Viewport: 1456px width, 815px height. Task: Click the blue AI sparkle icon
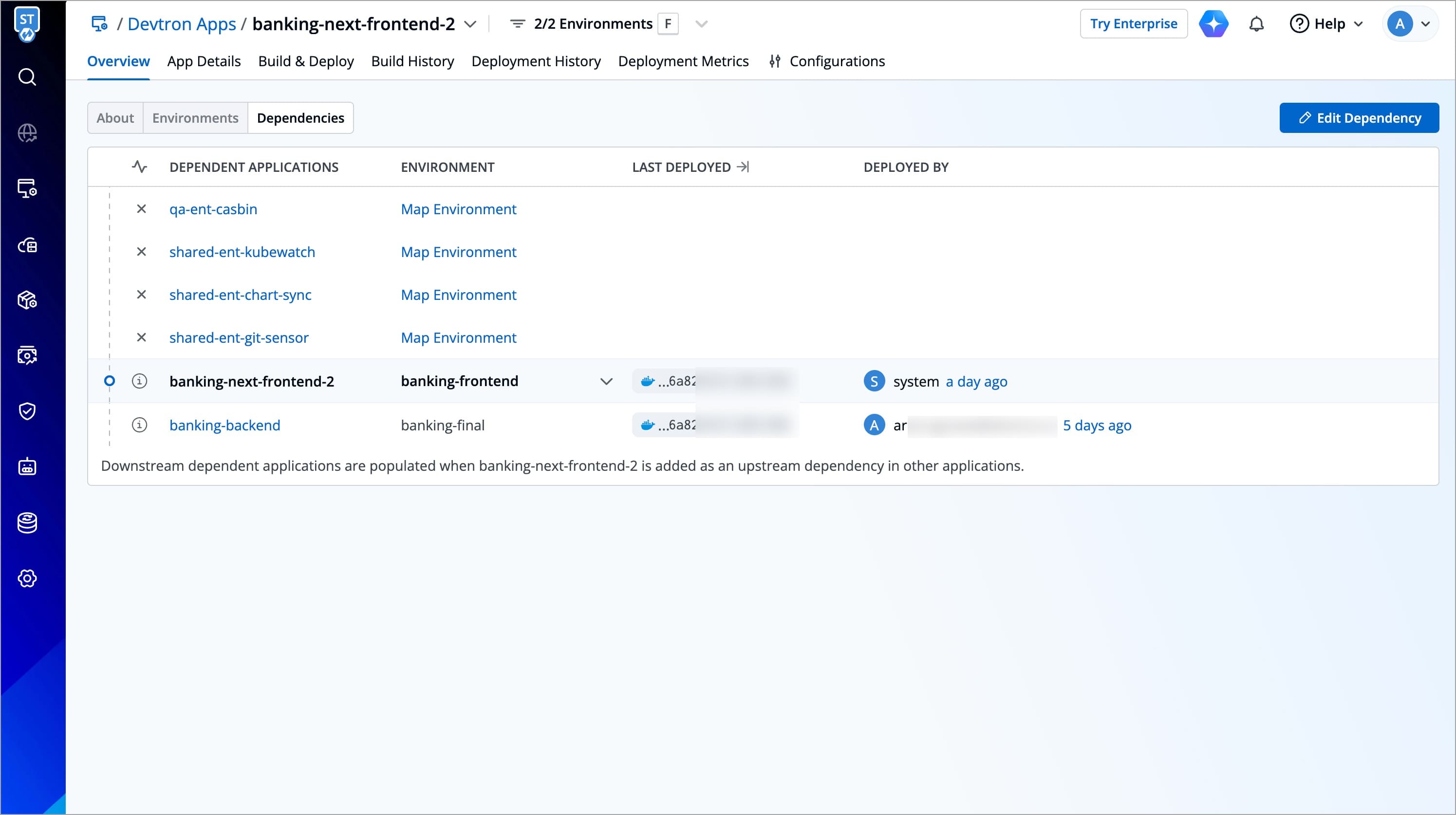click(x=1213, y=24)
